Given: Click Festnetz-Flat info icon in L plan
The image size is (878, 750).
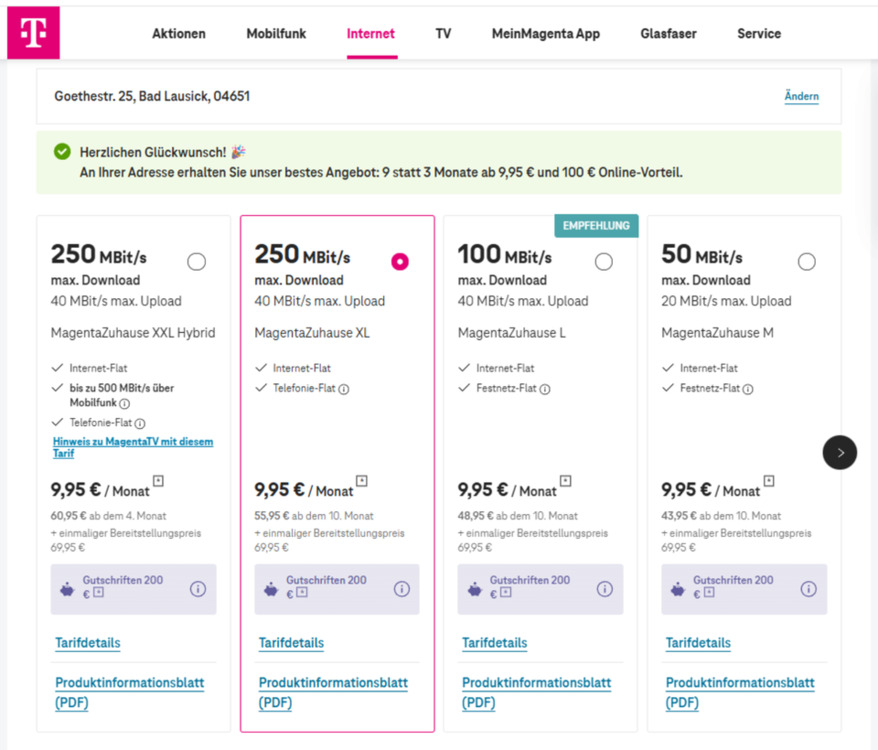Looking at the screenshot, I should coord(545,389).
